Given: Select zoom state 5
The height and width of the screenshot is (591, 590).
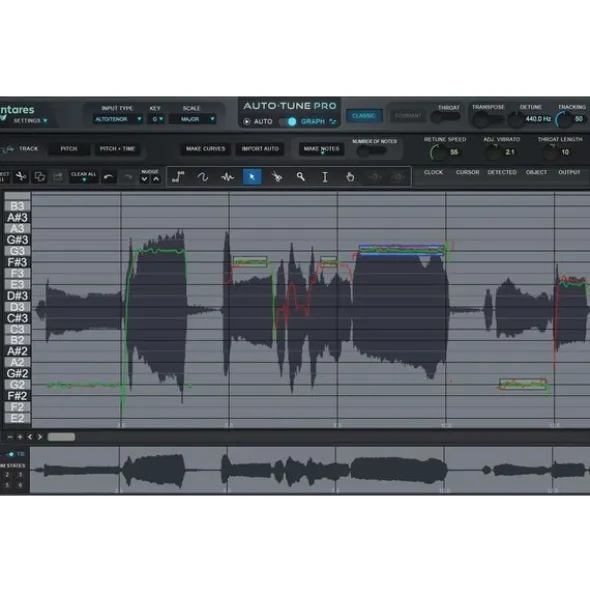Looking at the screenshot, I should pyautogui.click(x=7, y=485).
